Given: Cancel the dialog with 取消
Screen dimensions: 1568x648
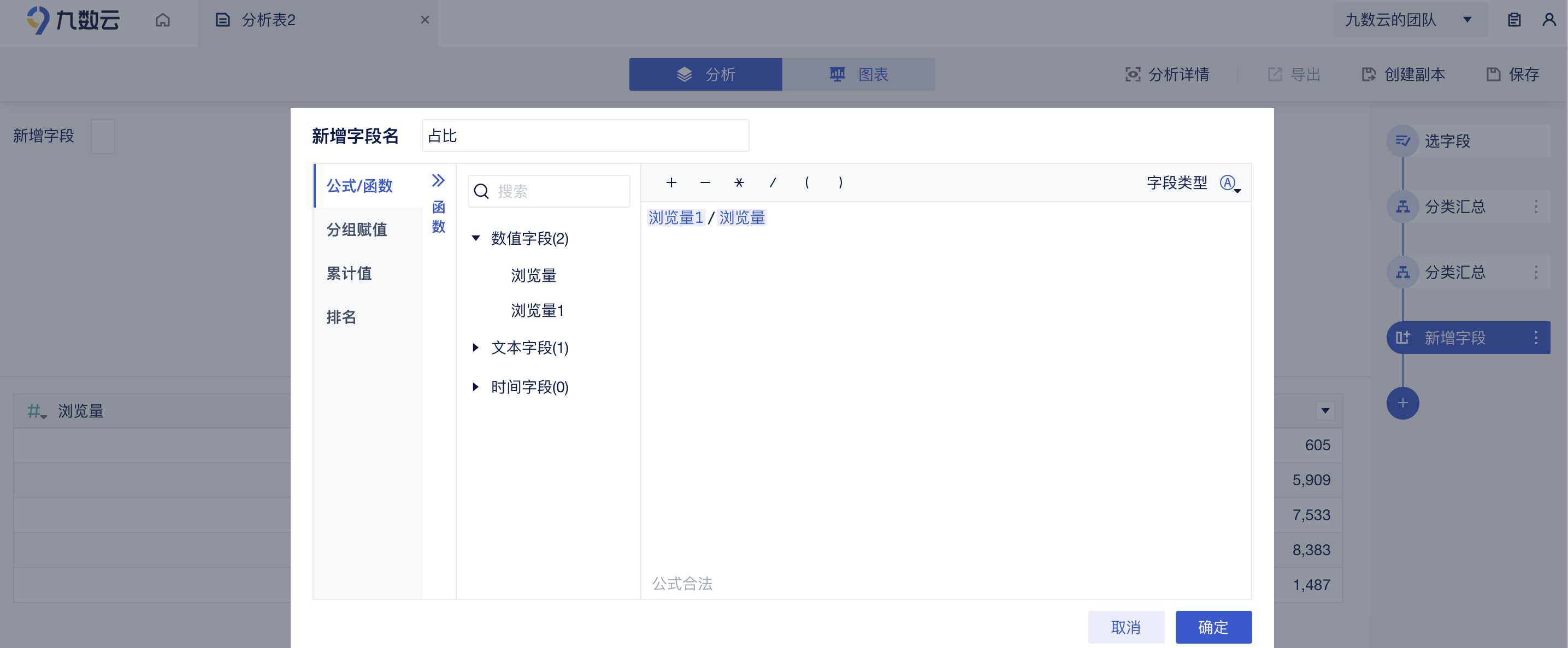Looking at the screenshot, I should tap(1126, 627).
